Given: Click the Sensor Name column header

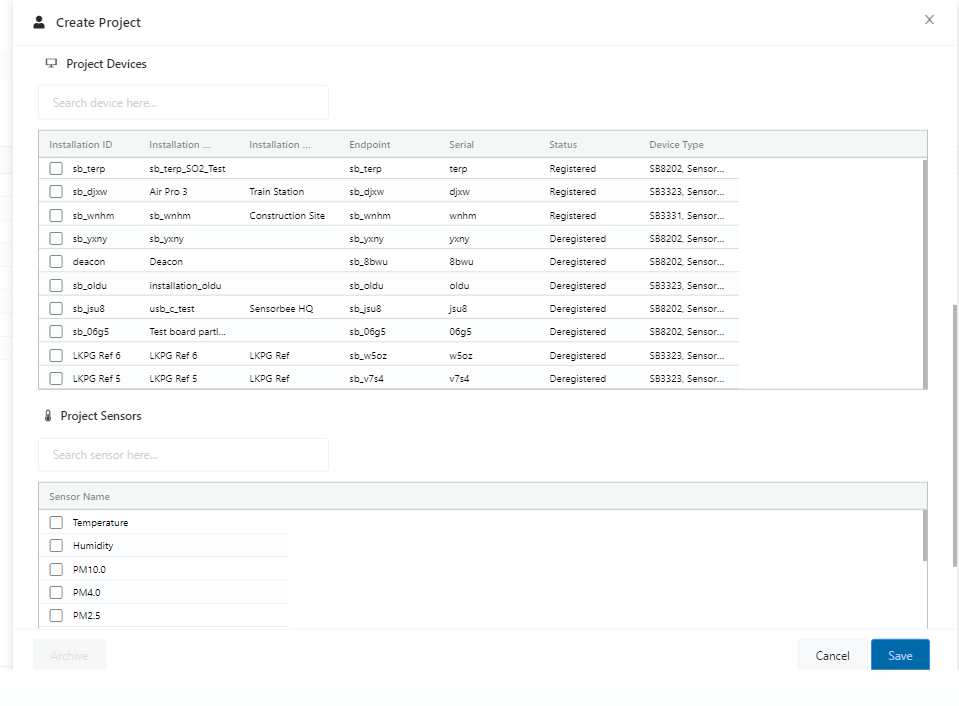Looking at the screenshot, I should click(x=80, y=497).
